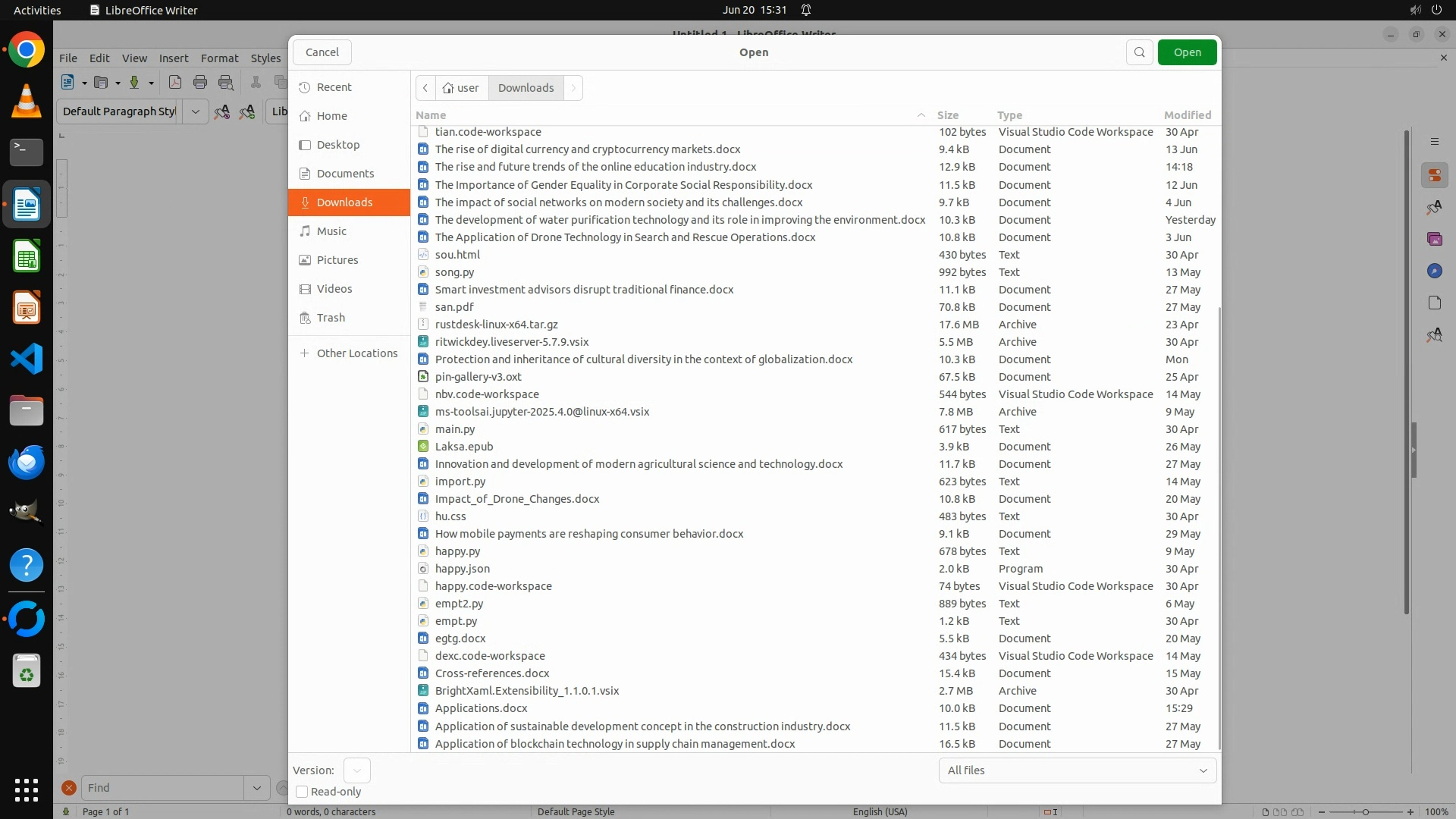
Task: Click the Export as PDF toolbar icon
Action: coord(175,83)
